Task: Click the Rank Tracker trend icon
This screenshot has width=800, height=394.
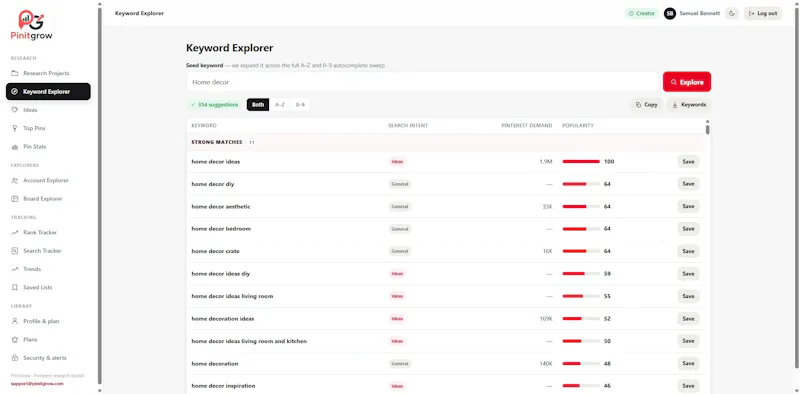Action: 14,232
